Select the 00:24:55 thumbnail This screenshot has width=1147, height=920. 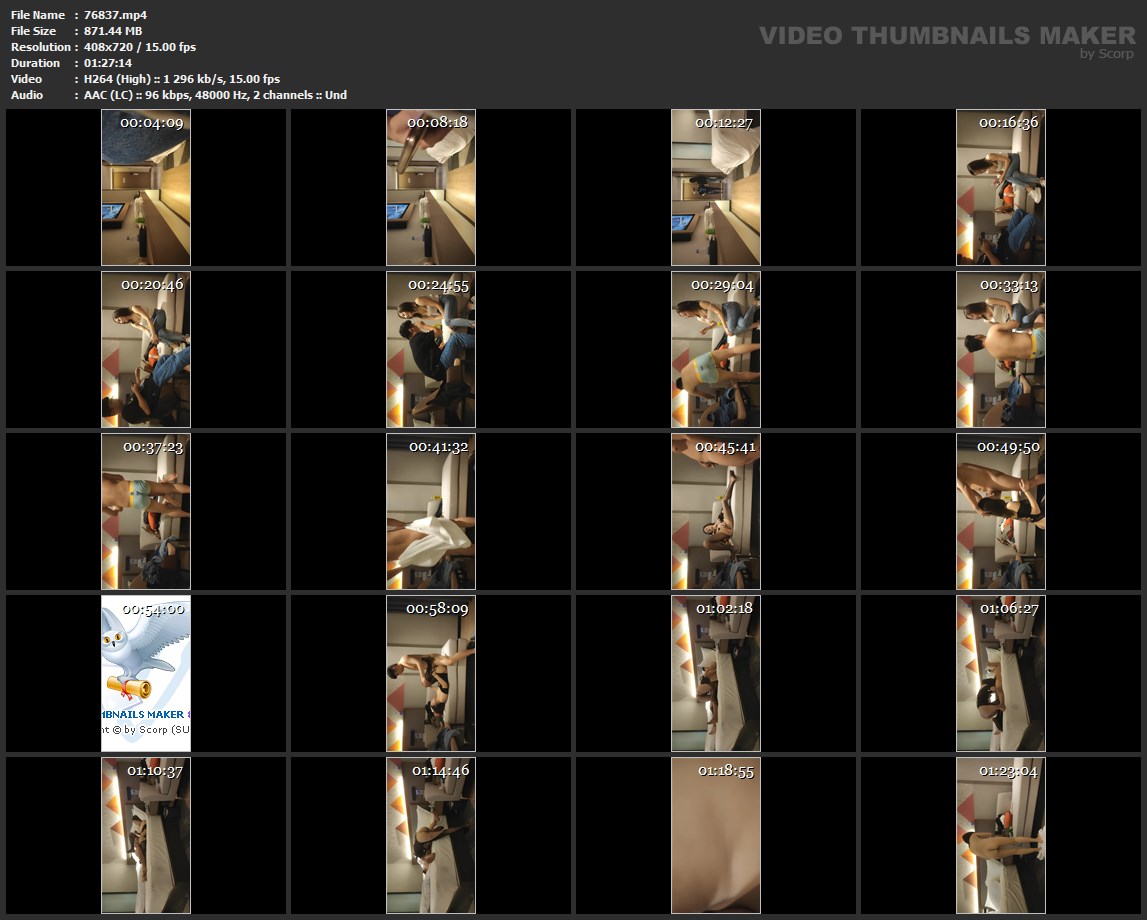click(431, 349)
